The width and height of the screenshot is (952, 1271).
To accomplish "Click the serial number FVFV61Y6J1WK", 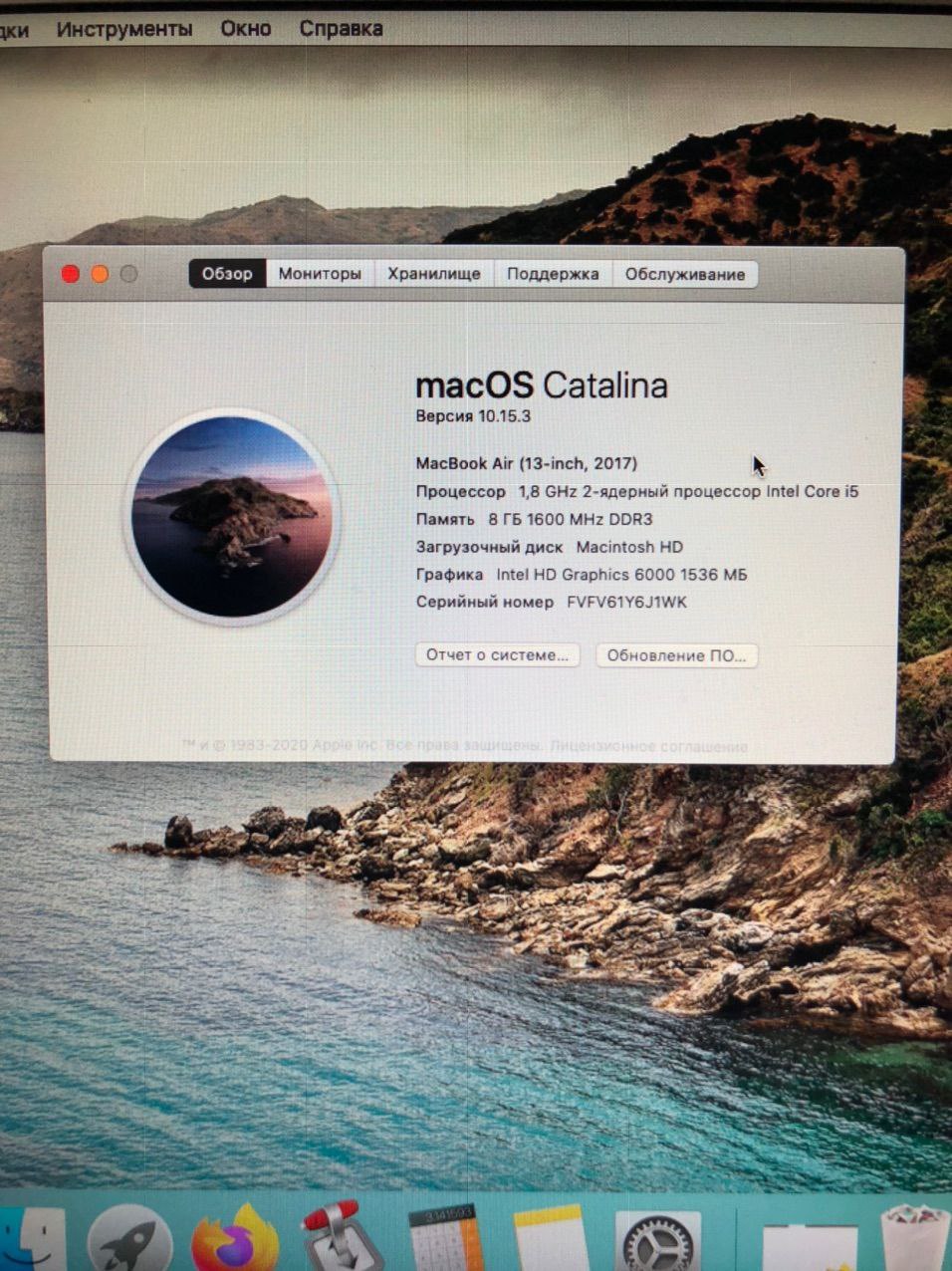I will pyautogui.click(x=627, y=602).
